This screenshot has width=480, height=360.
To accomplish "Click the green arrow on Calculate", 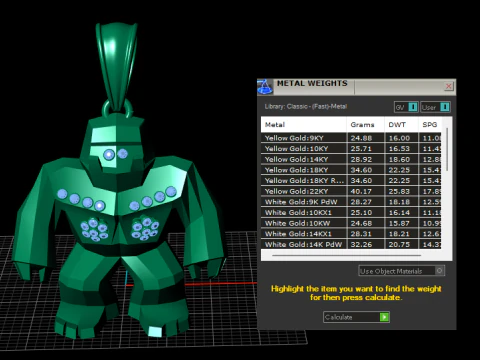I will click(x=384, y=317).
